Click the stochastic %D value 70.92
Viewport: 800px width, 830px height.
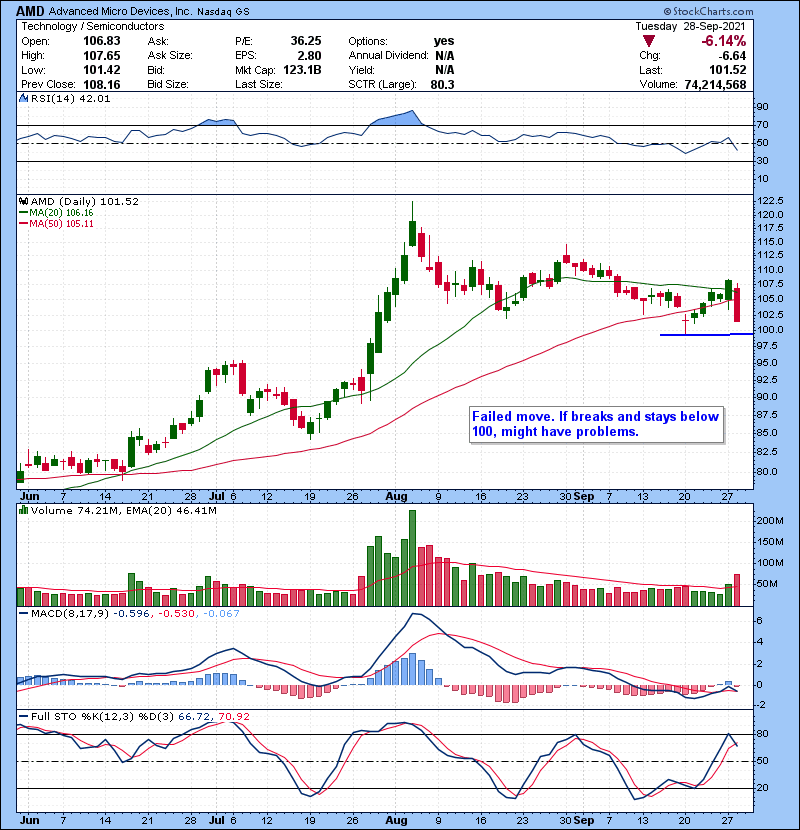[233, 717]
